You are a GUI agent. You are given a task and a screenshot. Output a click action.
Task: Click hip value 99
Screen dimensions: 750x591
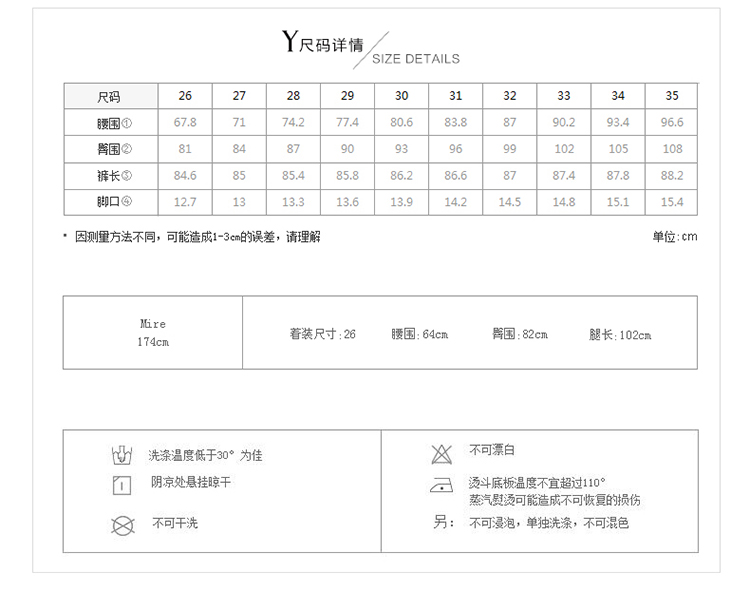509,149
